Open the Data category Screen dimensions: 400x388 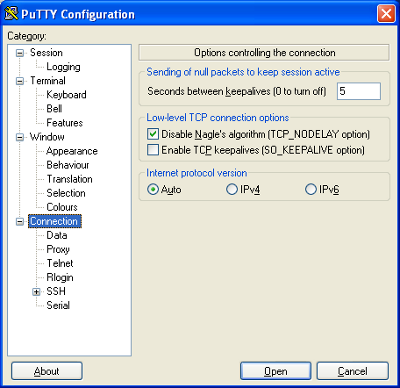(57, 236)
